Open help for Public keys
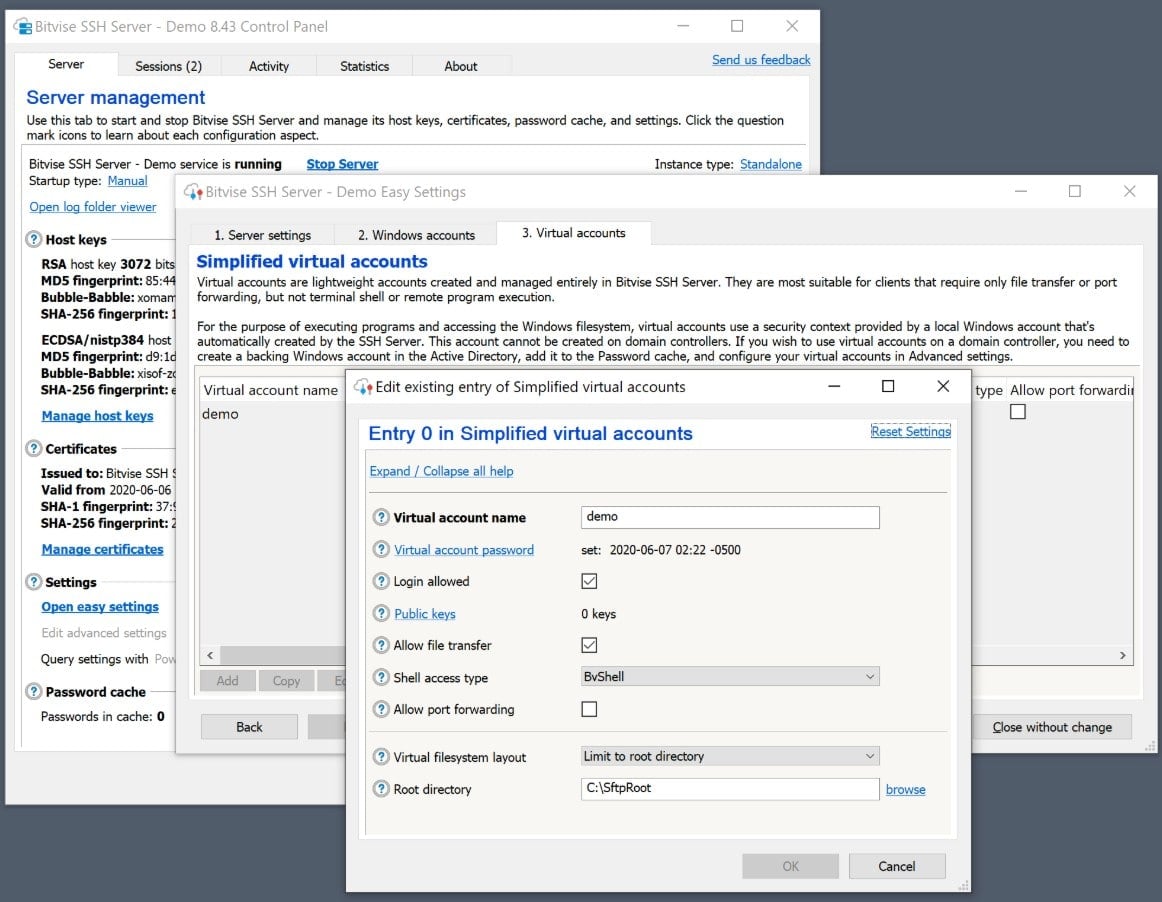 381,613
